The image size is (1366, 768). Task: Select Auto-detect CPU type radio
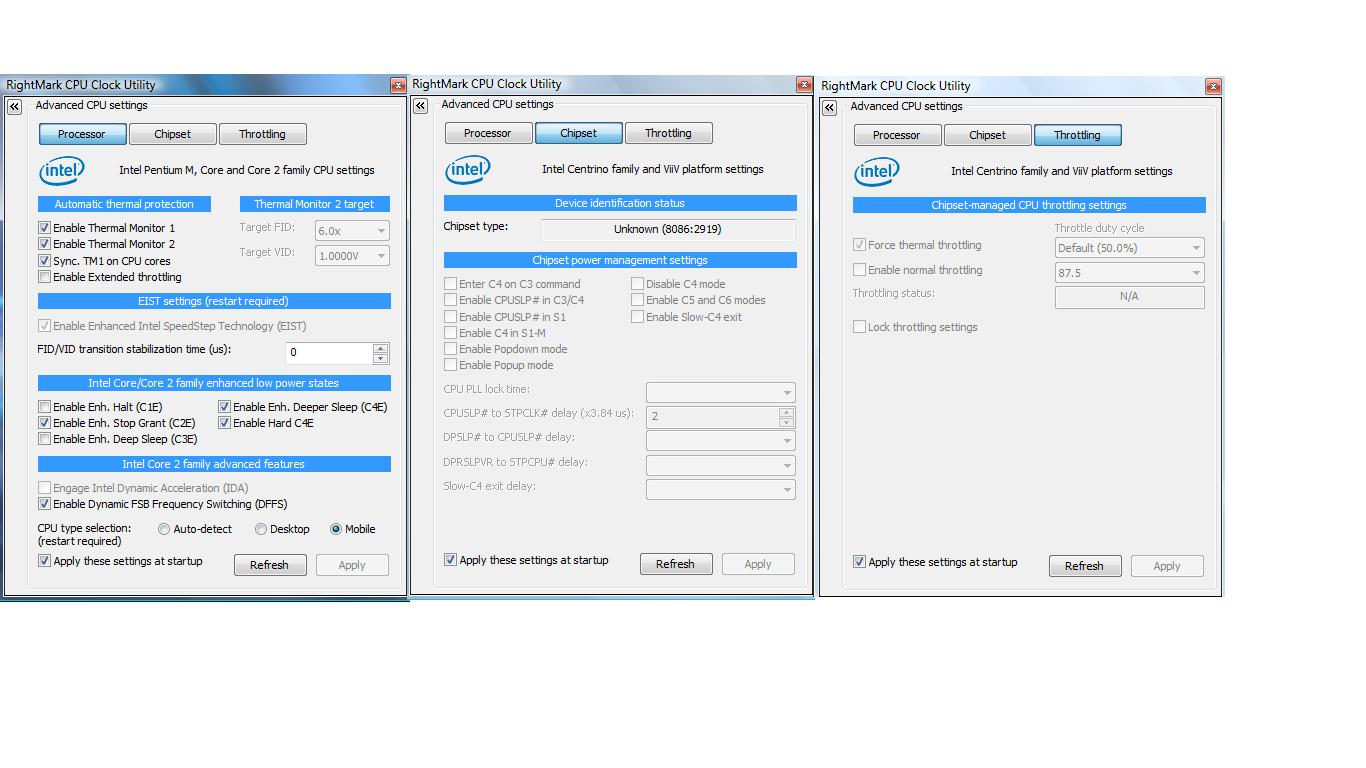[x=164, y=529]
